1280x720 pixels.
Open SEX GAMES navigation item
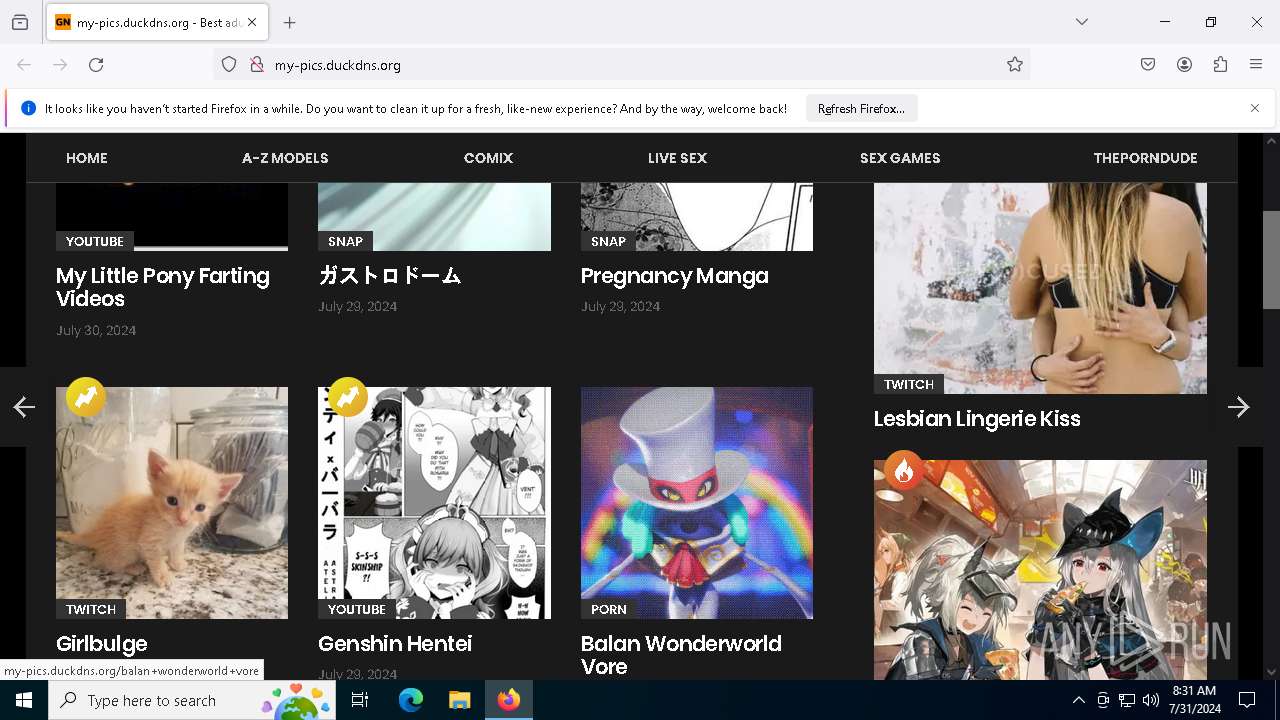point(900,158)
